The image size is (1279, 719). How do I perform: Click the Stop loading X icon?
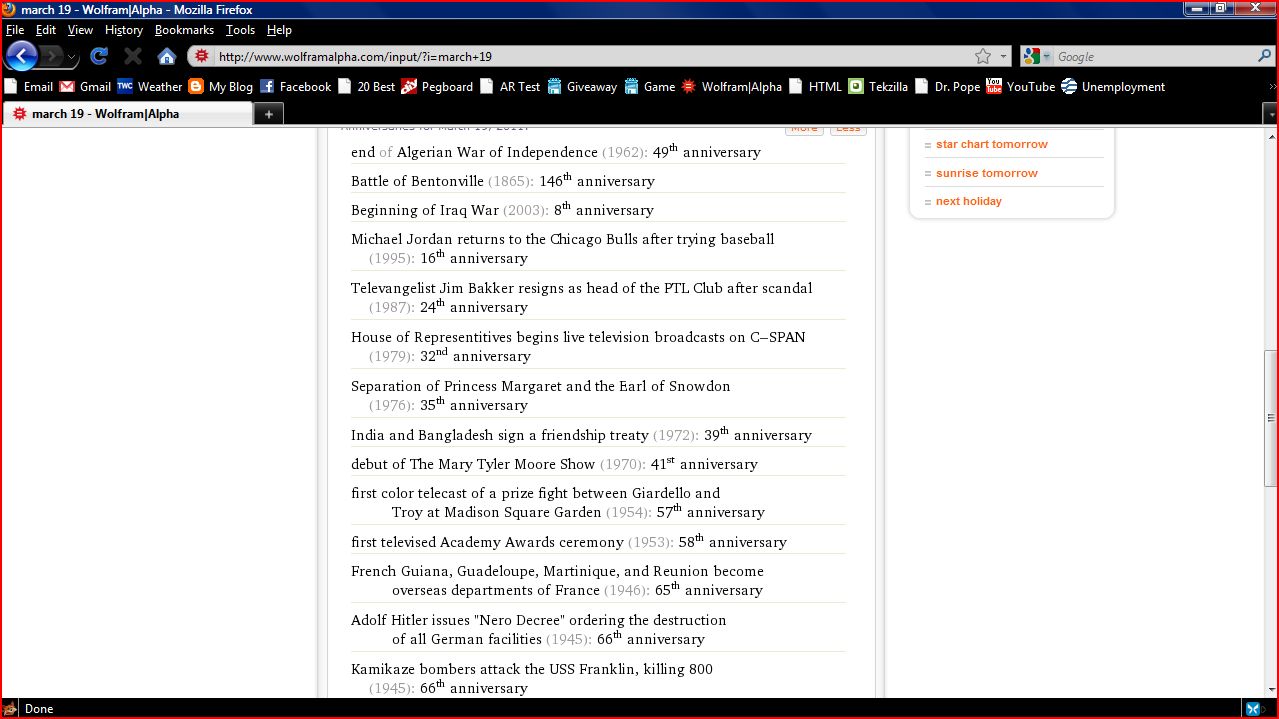[133, 57]
